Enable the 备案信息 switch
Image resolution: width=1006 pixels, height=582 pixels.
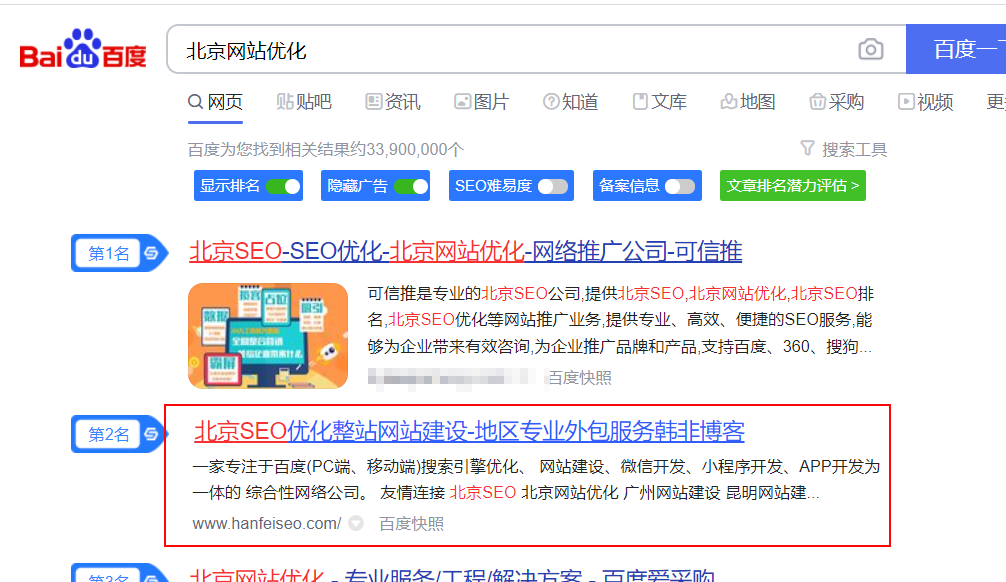(x=680, y=186)
